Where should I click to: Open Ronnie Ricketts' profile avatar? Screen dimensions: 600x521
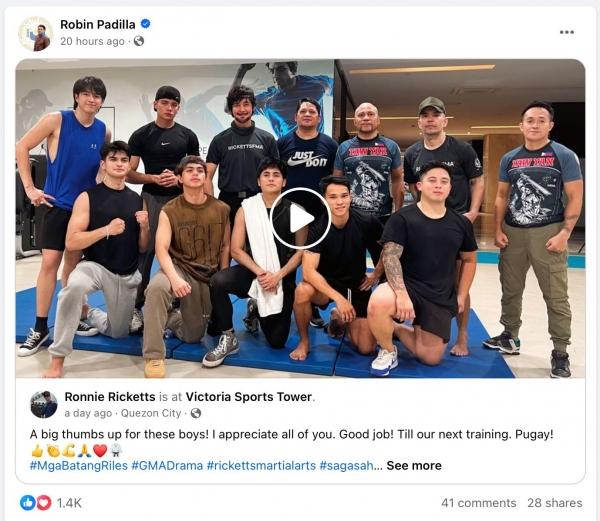click(x=44, y=404)
